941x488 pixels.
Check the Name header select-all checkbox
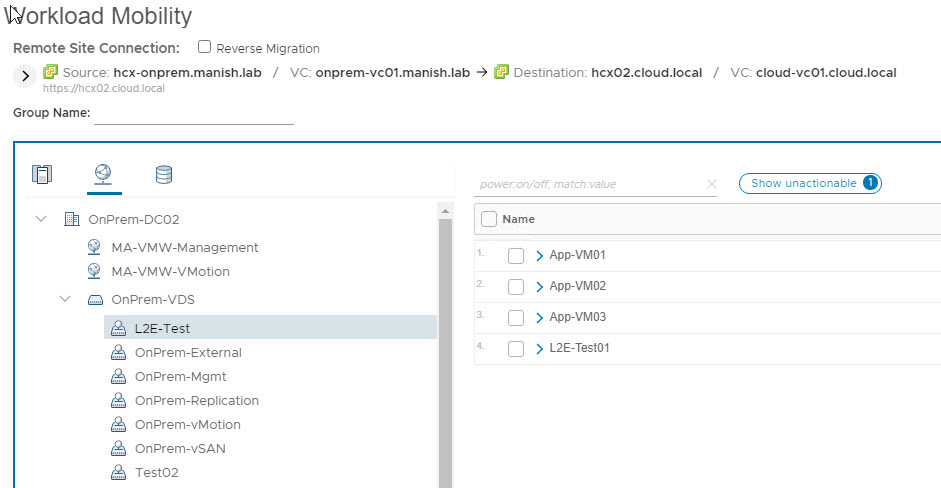[x=489, y=219]
